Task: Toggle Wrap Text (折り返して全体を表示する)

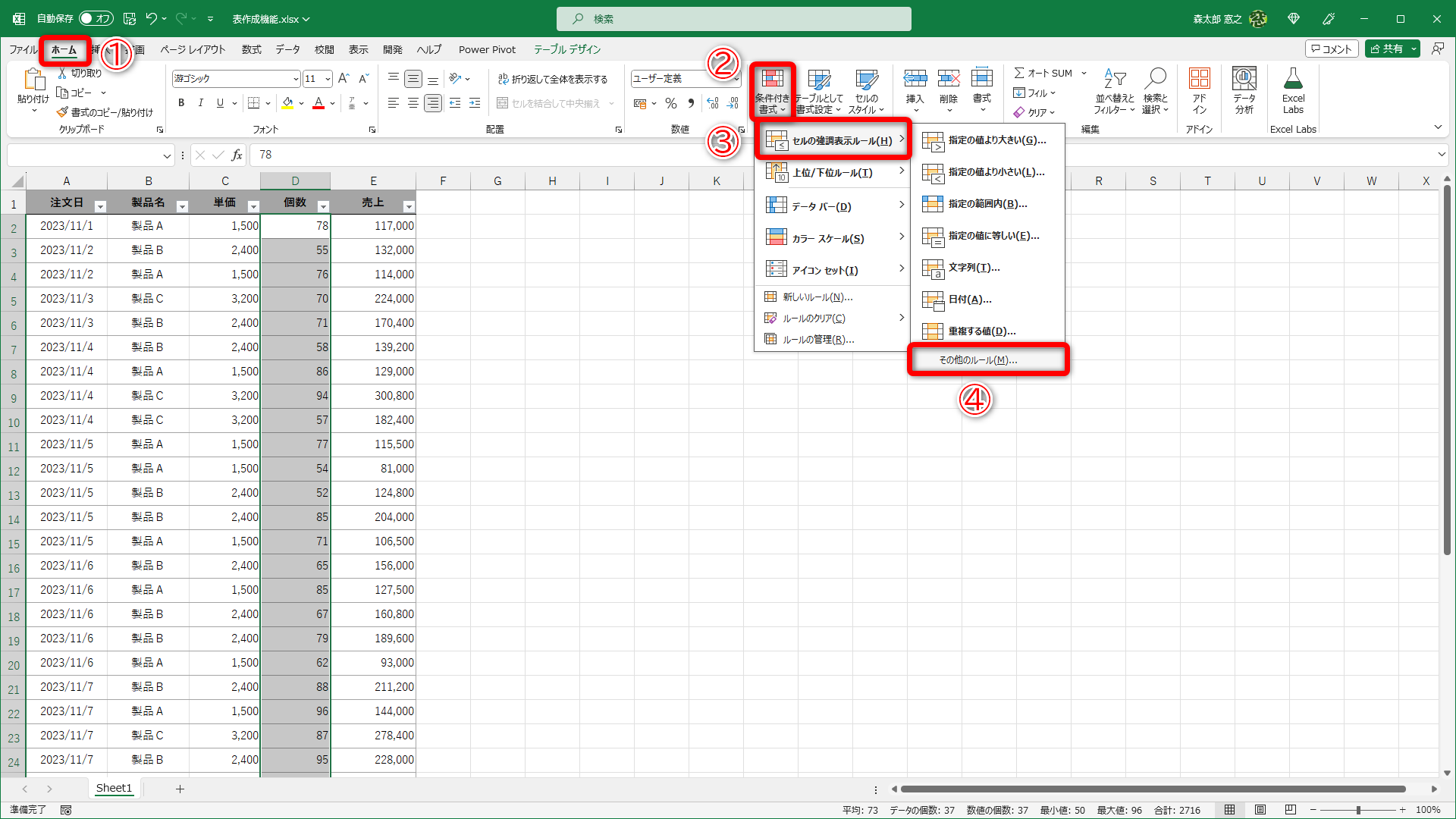Action: (x=553, y=79)
